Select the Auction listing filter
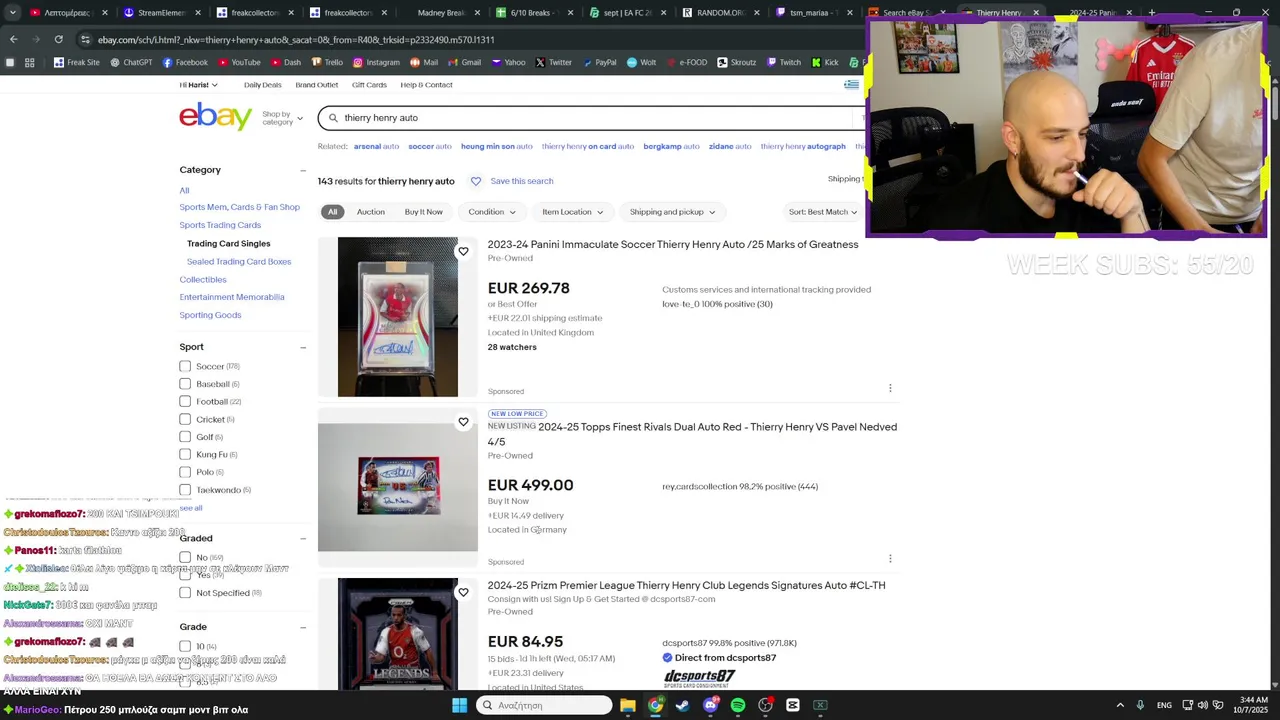The width and height of the screenshot is (1280, 720). 371,212
